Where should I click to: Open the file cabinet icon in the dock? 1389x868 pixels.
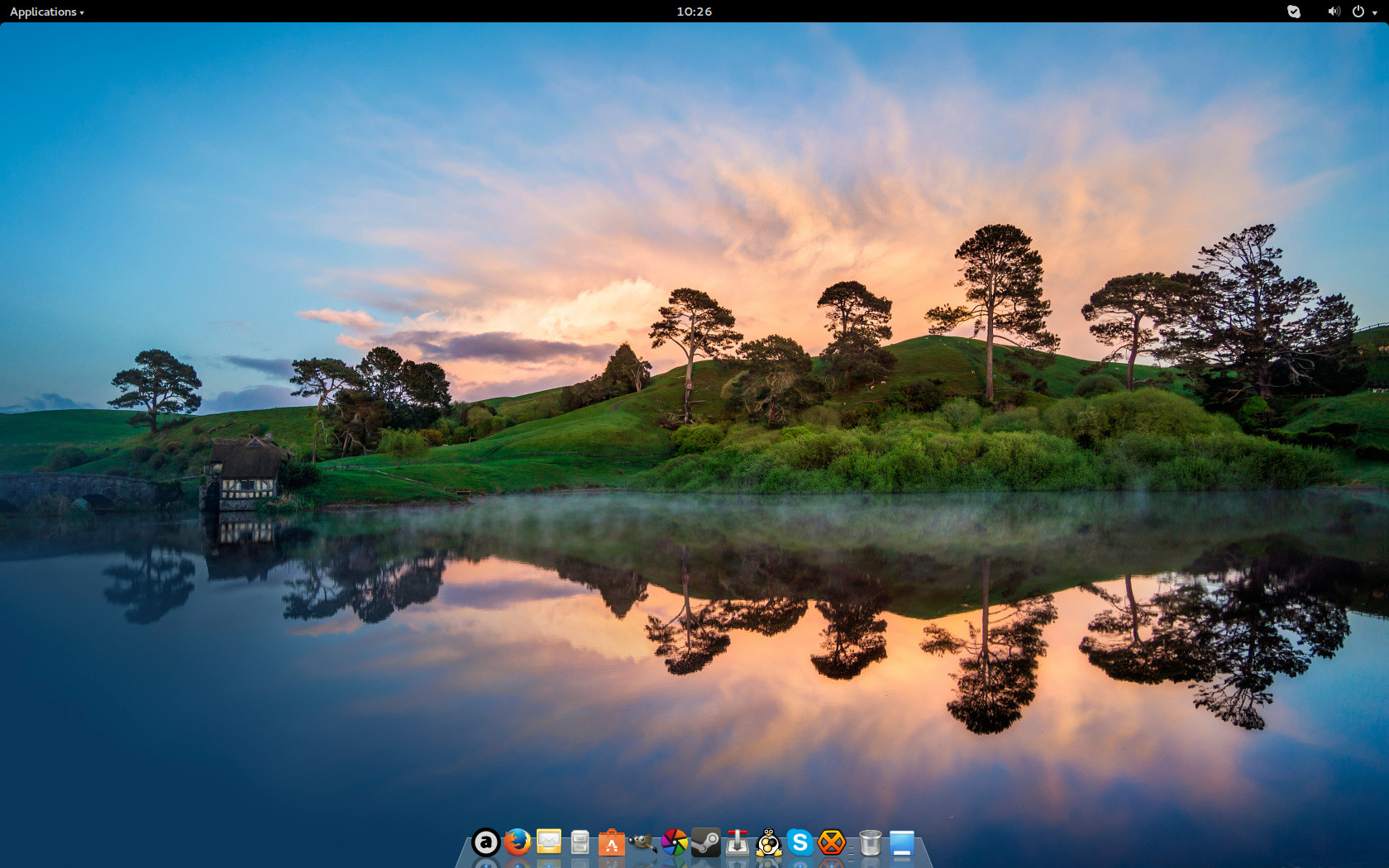pyautogui.click(x=580, y=842)
